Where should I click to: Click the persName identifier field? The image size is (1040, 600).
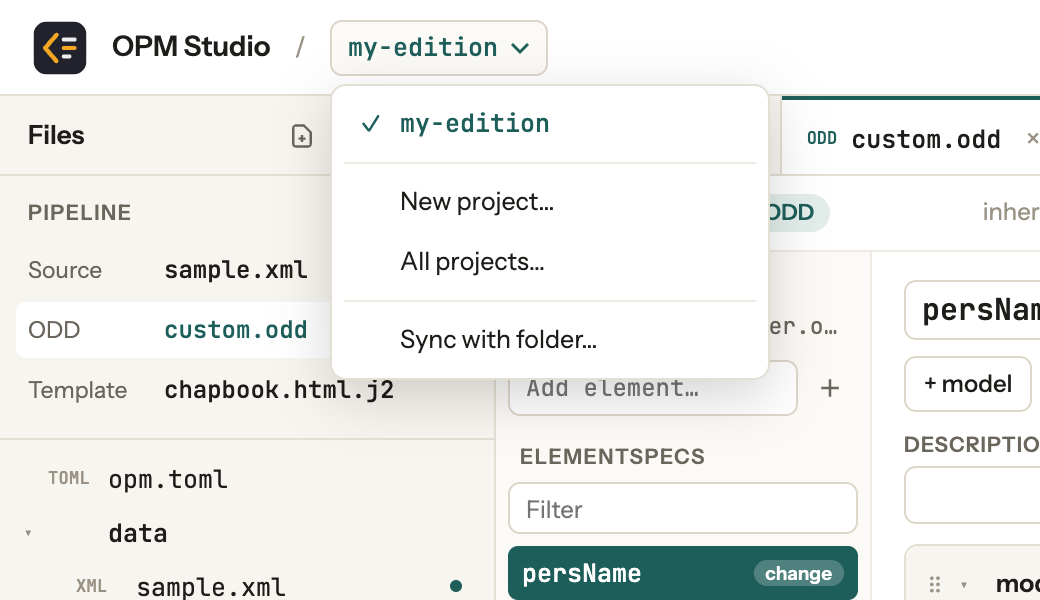(972, 310)
